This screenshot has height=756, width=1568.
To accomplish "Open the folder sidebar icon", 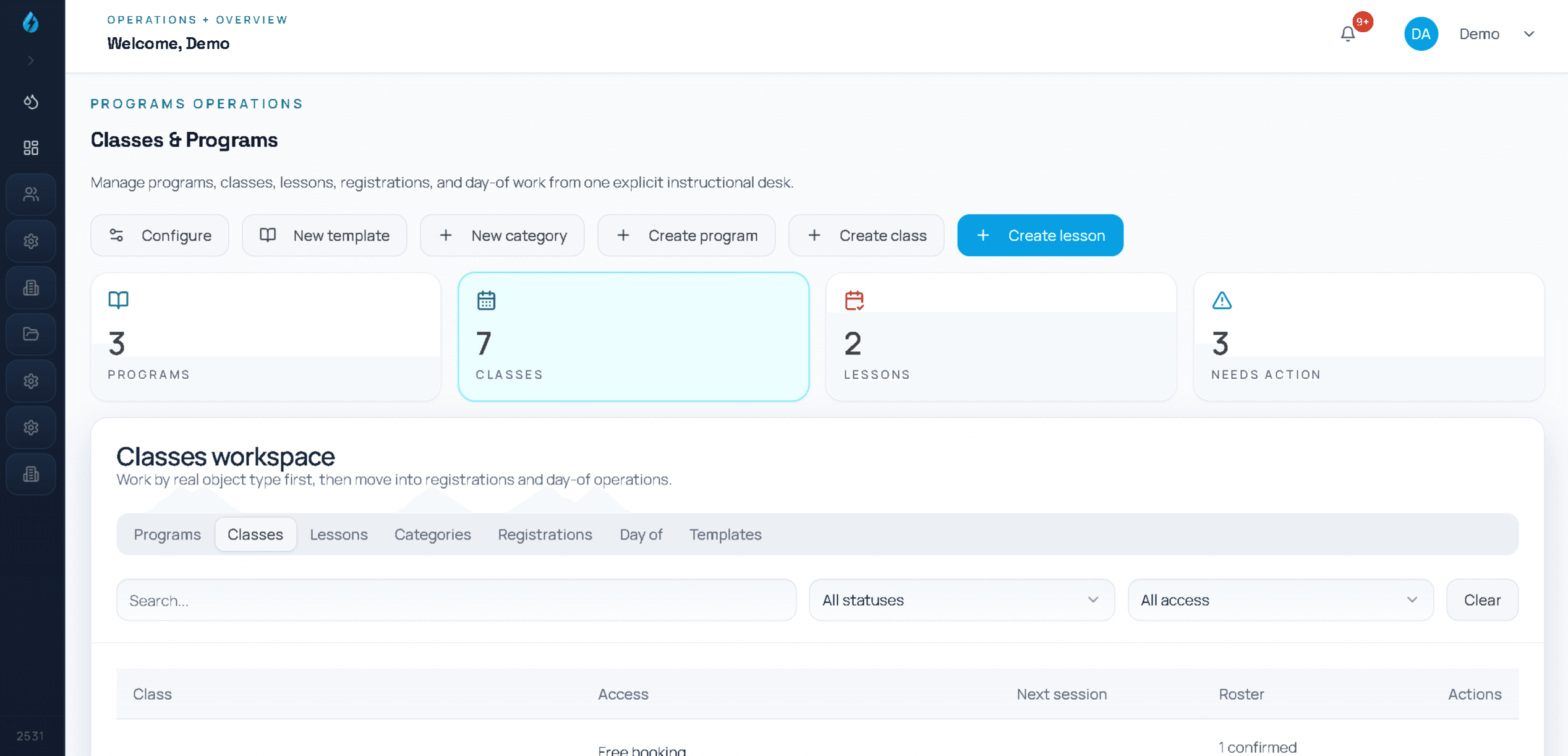I will click(31, 335).
